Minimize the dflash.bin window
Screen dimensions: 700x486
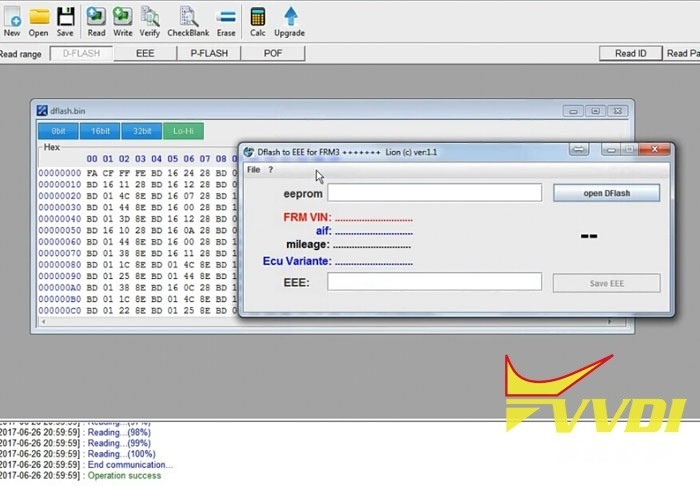pos(573,111)
